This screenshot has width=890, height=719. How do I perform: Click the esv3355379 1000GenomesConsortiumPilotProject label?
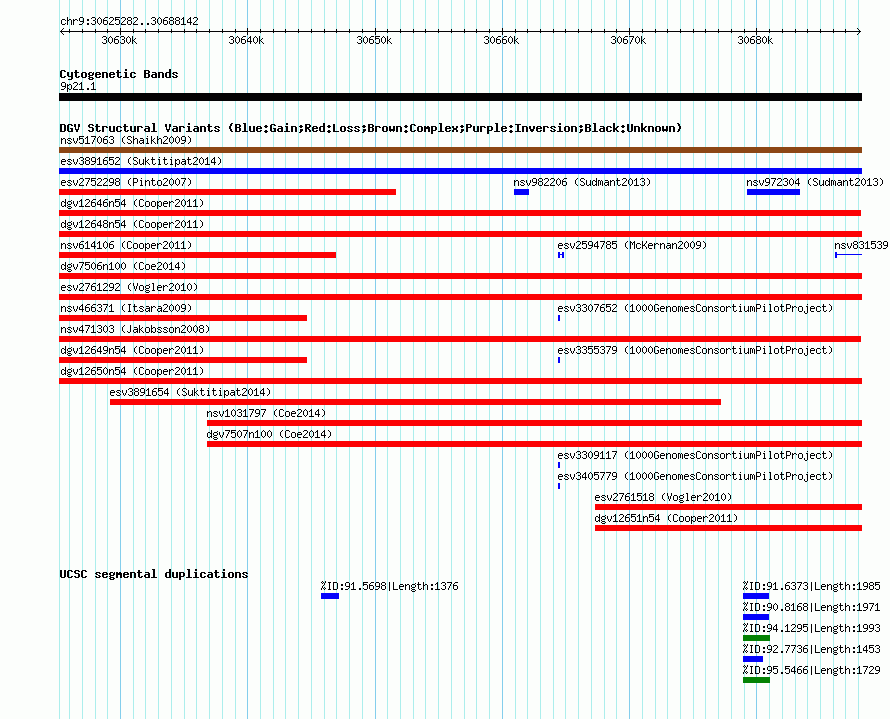695,350
